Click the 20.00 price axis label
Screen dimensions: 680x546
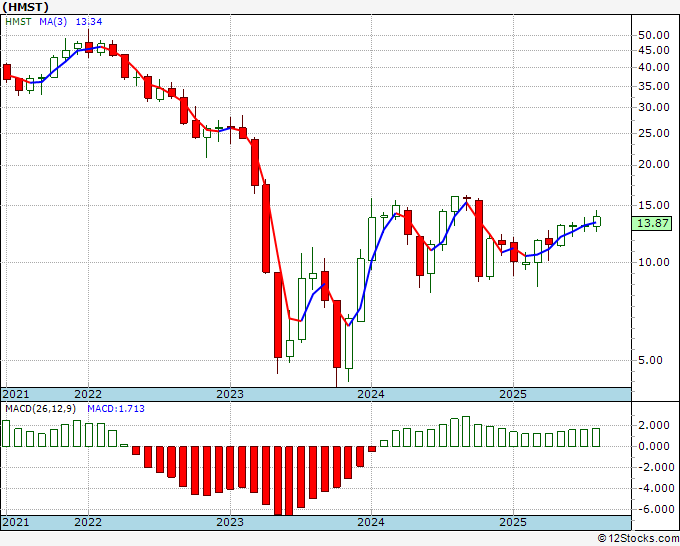654,164
